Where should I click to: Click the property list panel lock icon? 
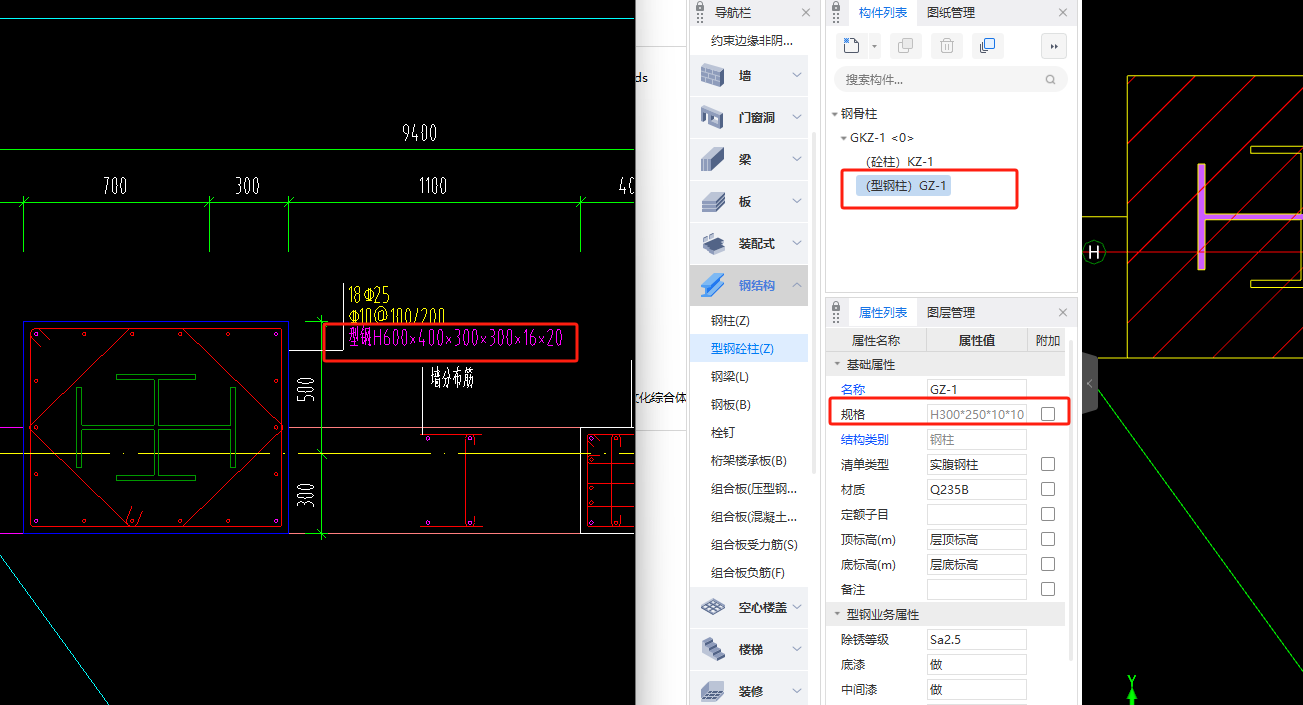836,308
